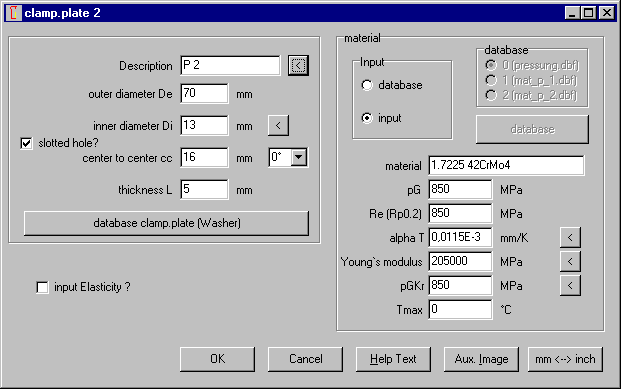Click the arrow button next to inner diameter Di
Viewport: 621px width, 389px height.
pyautogui.click(x=278, y=126)
